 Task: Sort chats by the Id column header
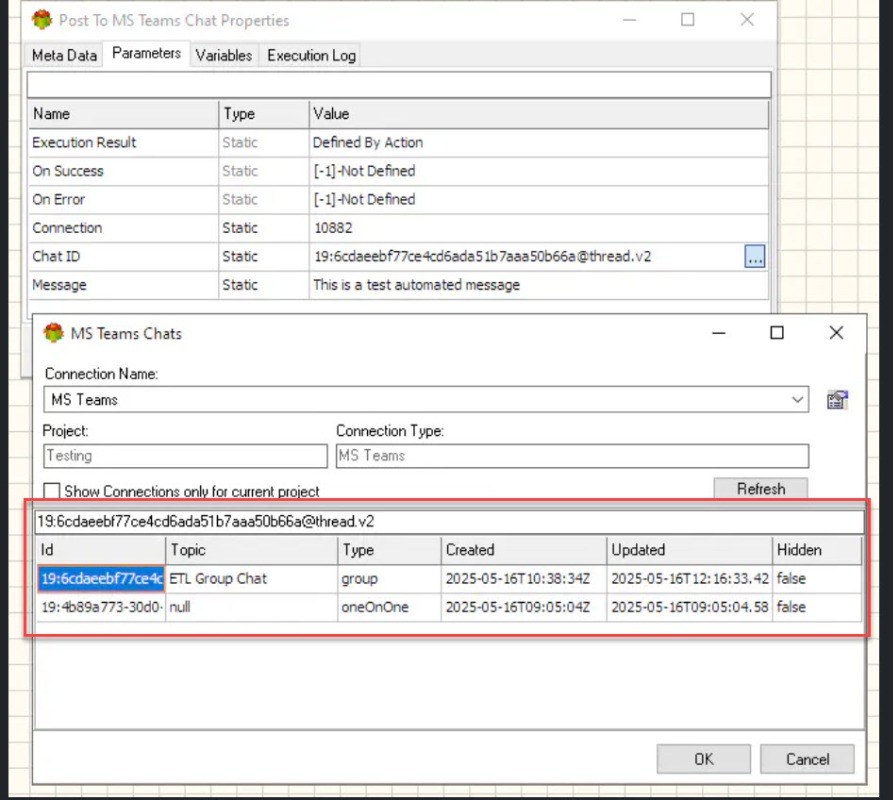(101, 550)
